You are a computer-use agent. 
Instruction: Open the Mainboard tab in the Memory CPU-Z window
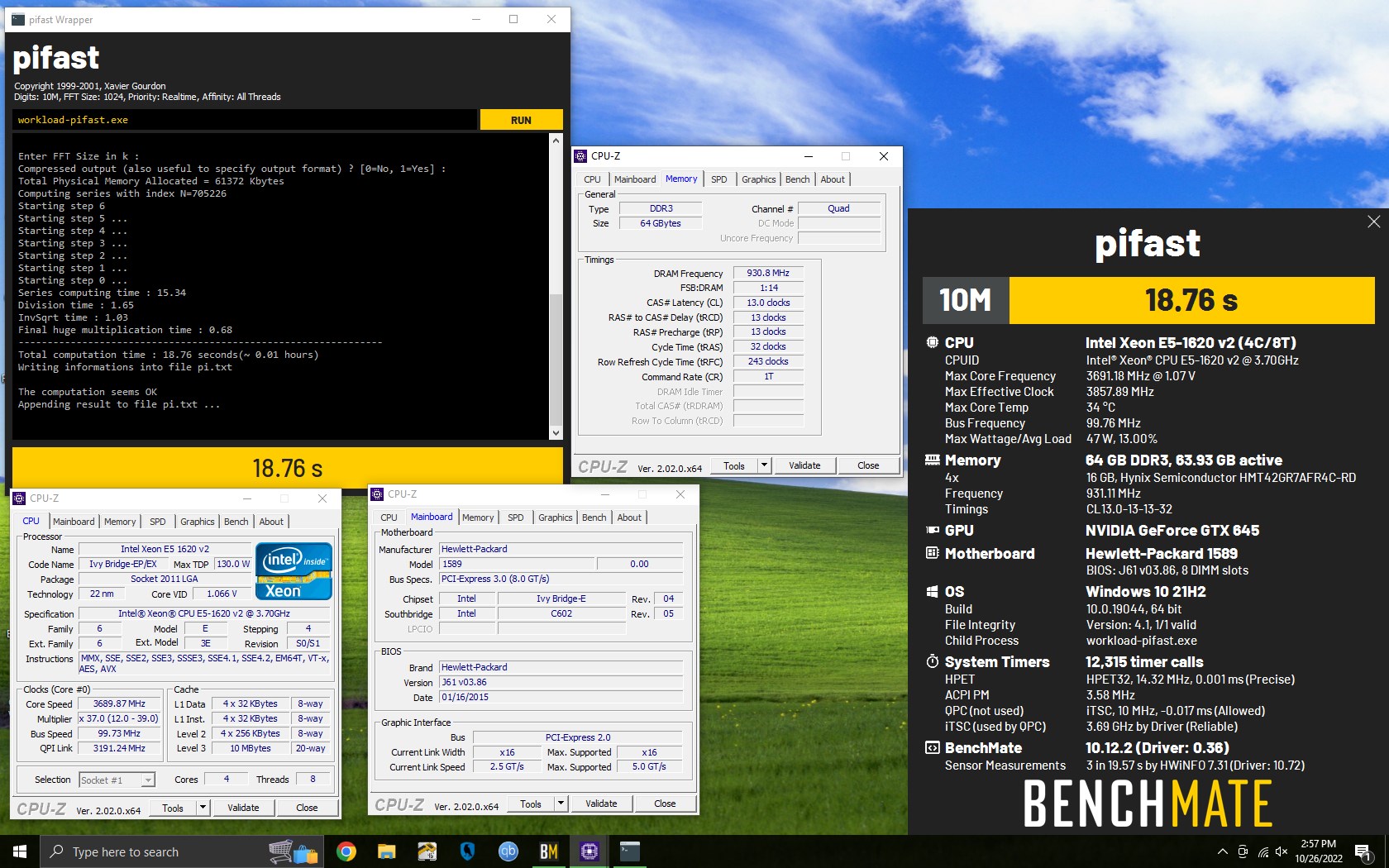[635, 179]
